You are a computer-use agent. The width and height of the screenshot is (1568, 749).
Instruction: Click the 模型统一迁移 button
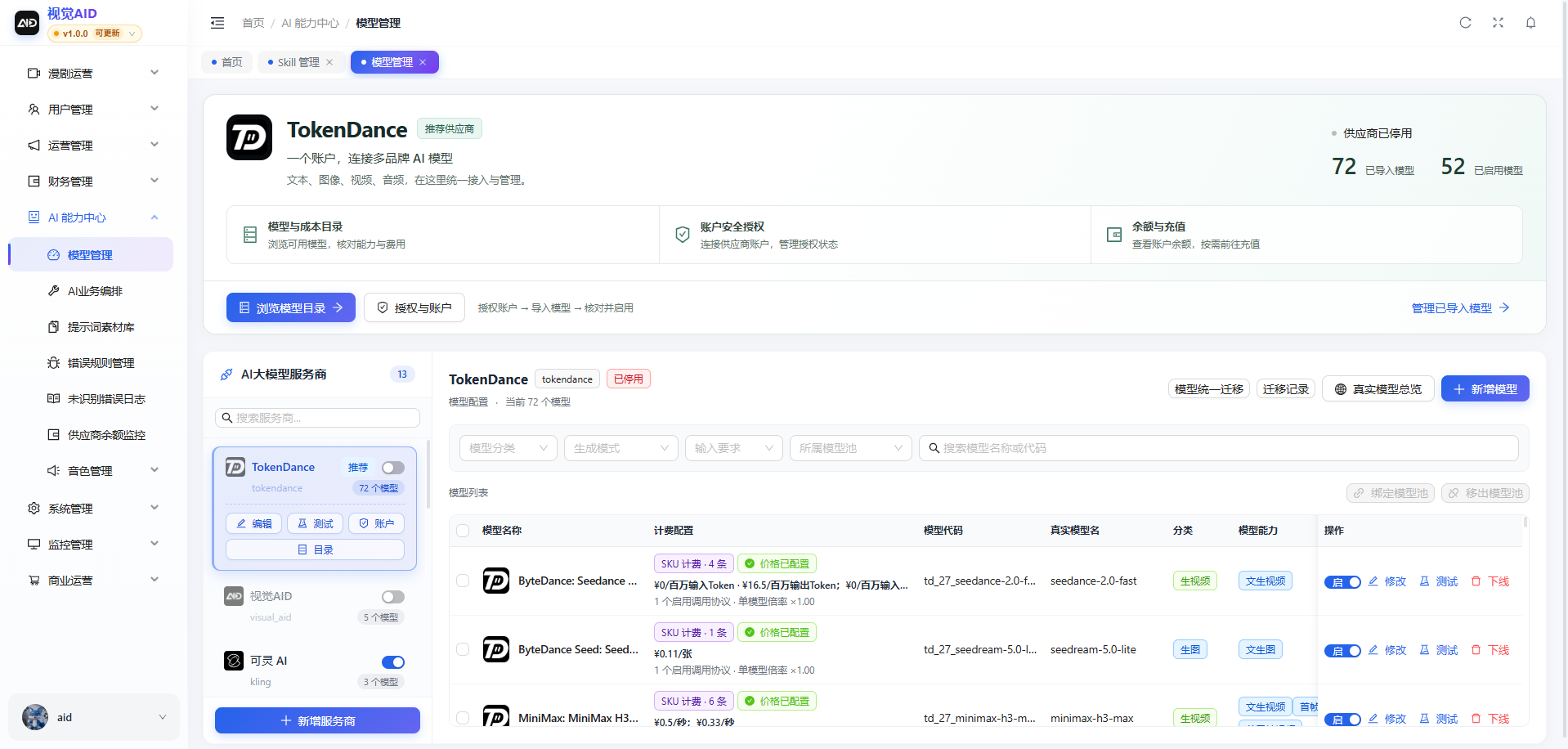click(x=1209, y=389)
